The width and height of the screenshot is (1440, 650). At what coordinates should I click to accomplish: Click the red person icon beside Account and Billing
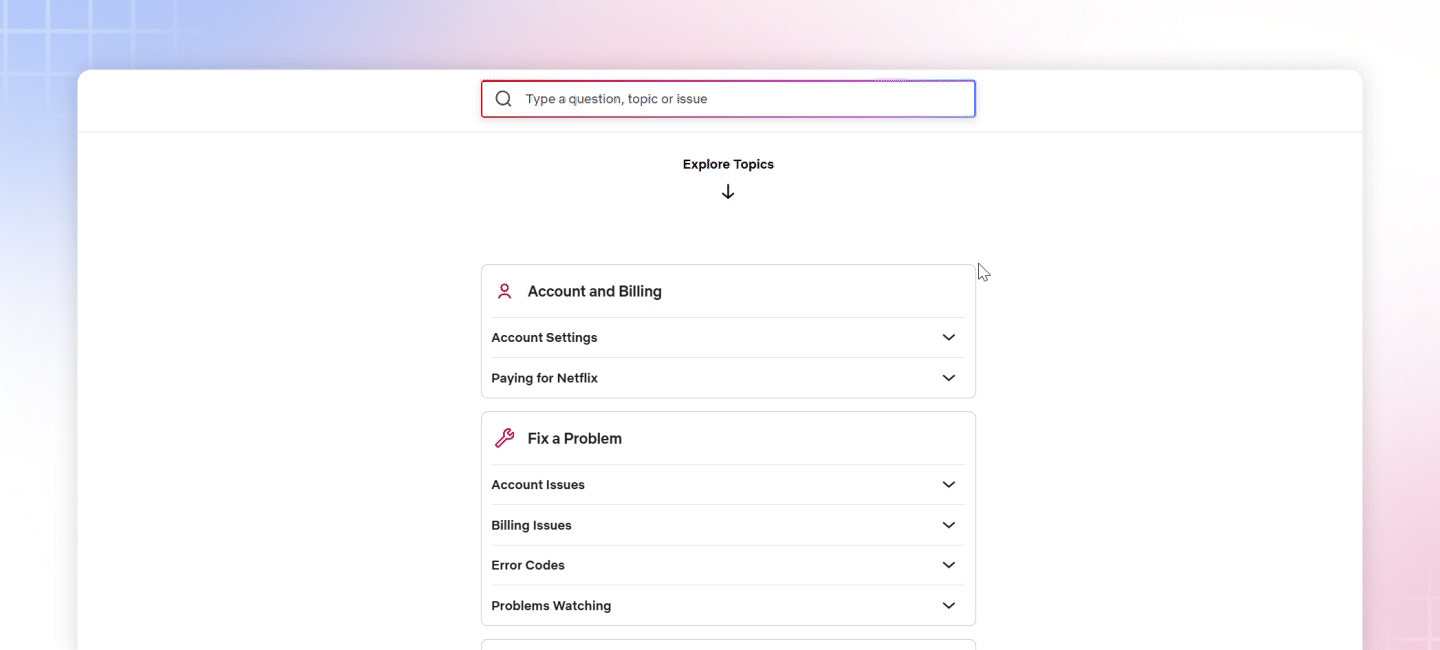(x=504, y=290)
